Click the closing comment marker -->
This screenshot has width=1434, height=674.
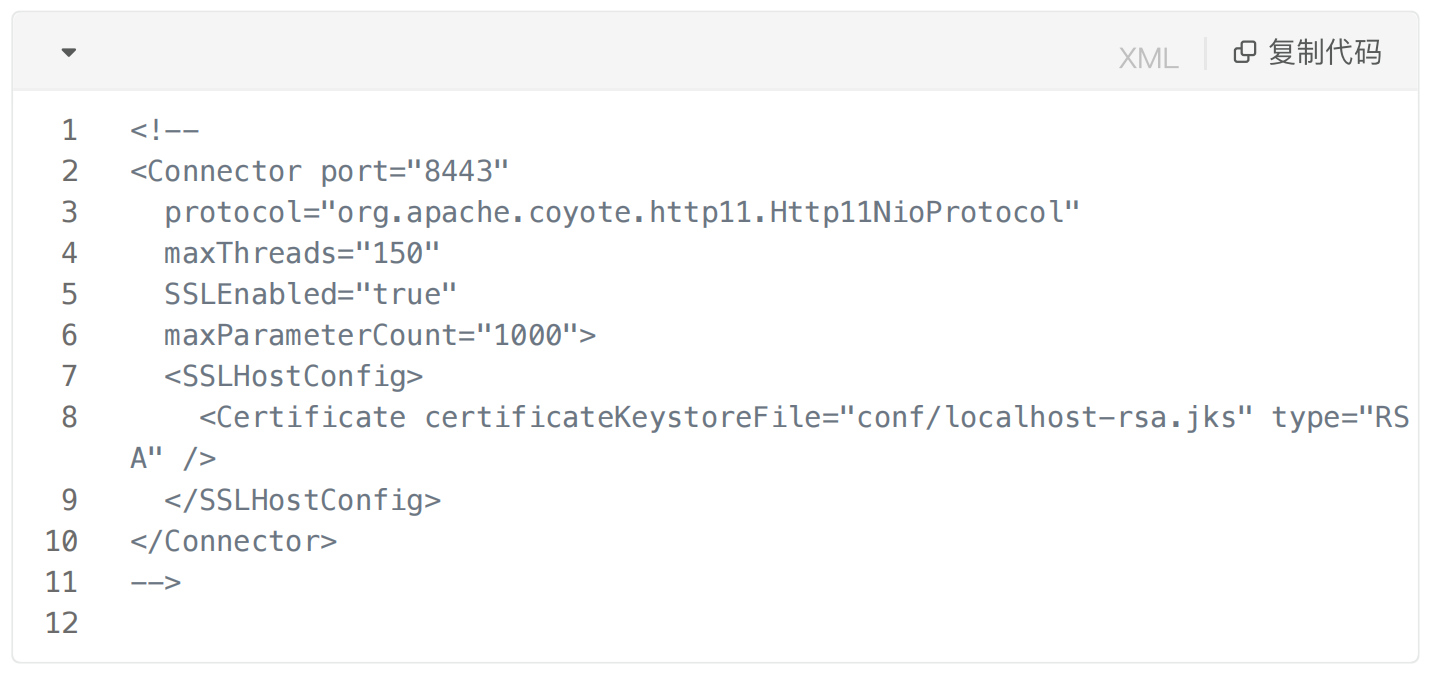pos(156,582)
